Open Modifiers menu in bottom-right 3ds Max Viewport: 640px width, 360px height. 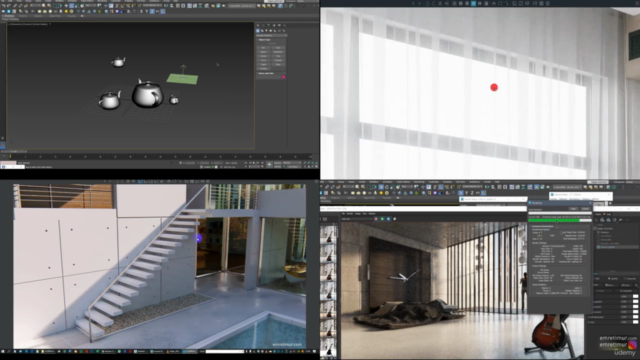(x=374, y=182)
